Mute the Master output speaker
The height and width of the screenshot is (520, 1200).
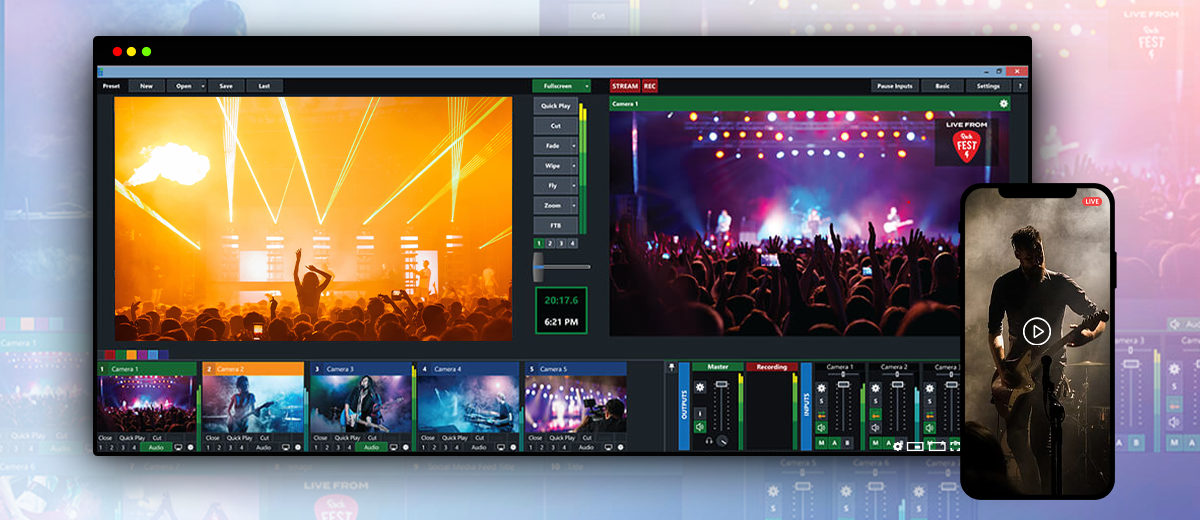(x=700, y=427)
